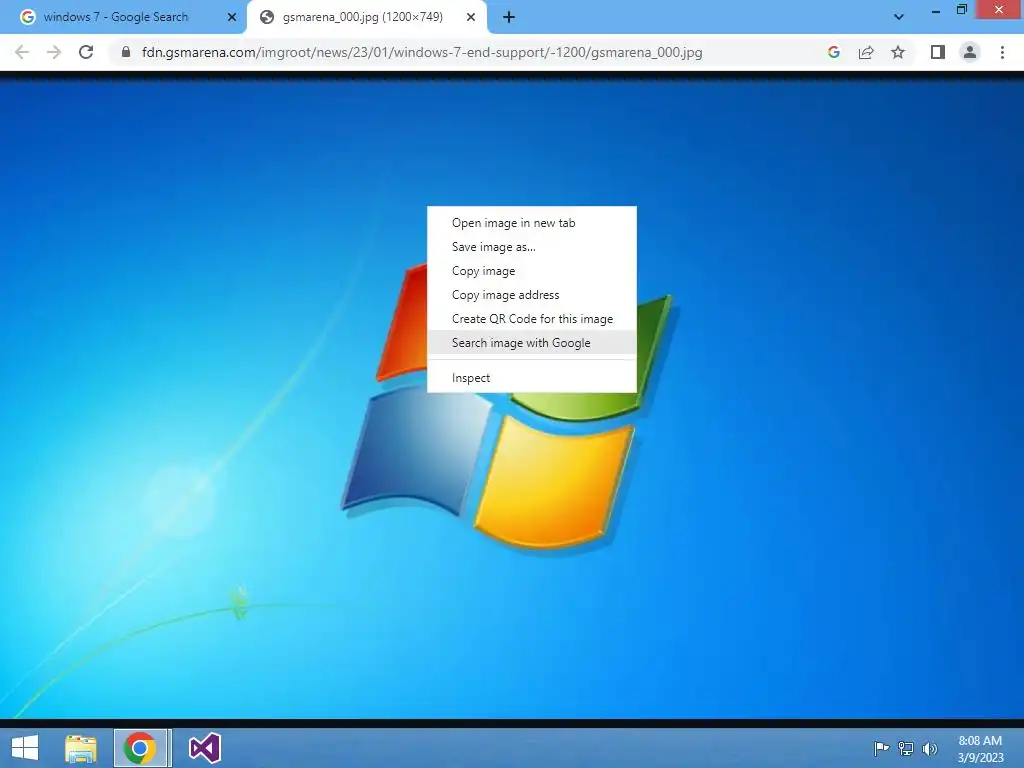1024x768 pixels.
Task: Click the browser forward arrow
Action: coord(54,52)
